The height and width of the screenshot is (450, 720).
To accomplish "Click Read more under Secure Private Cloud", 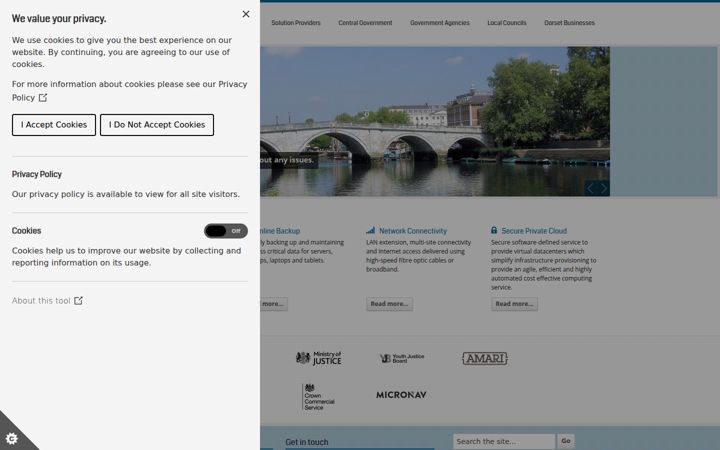I will tap(514, 304).
